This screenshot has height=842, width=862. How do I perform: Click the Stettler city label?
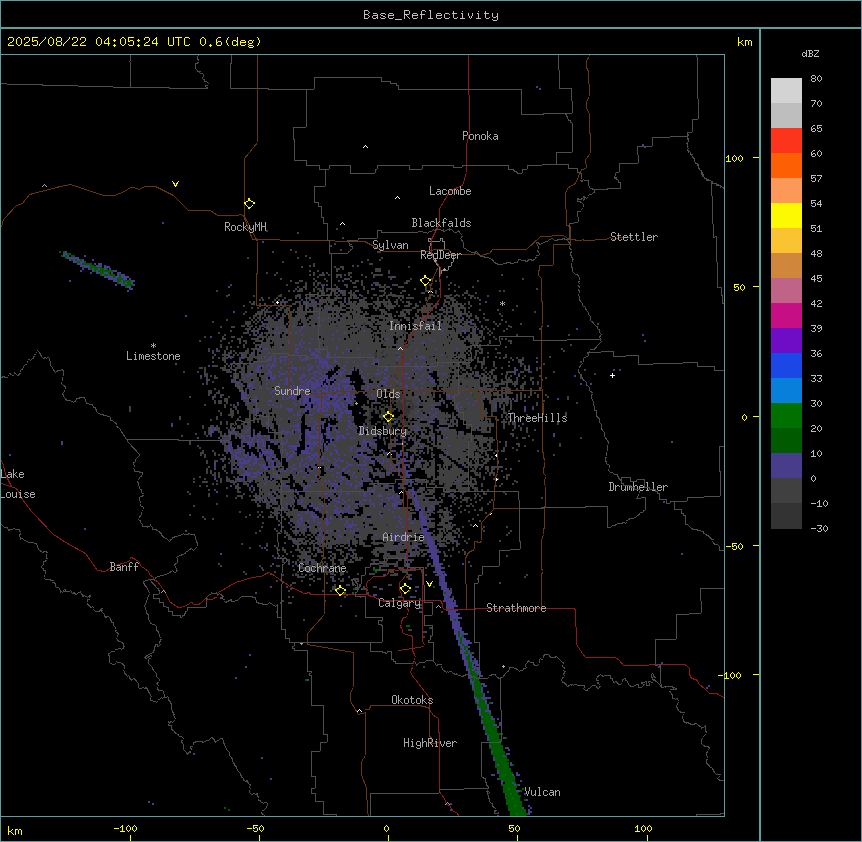tap(634, 237)
